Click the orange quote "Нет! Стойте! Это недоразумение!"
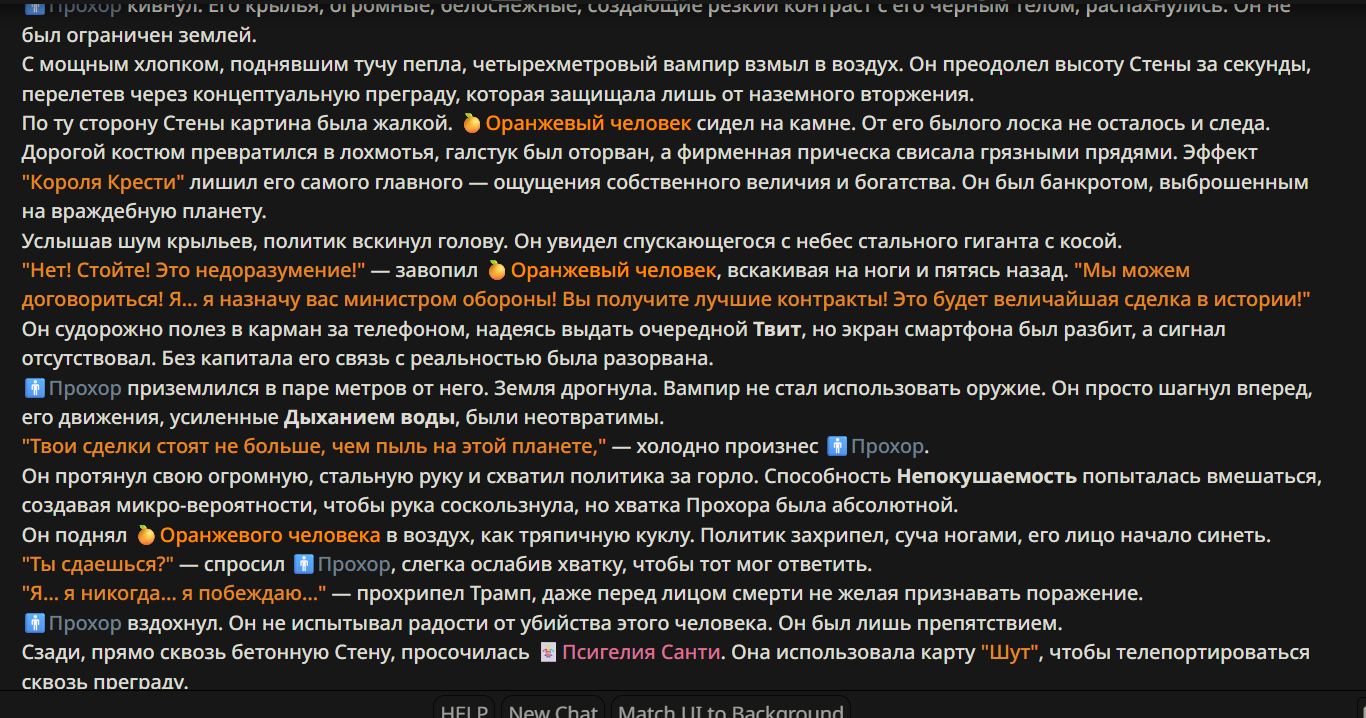 [194, 270]
